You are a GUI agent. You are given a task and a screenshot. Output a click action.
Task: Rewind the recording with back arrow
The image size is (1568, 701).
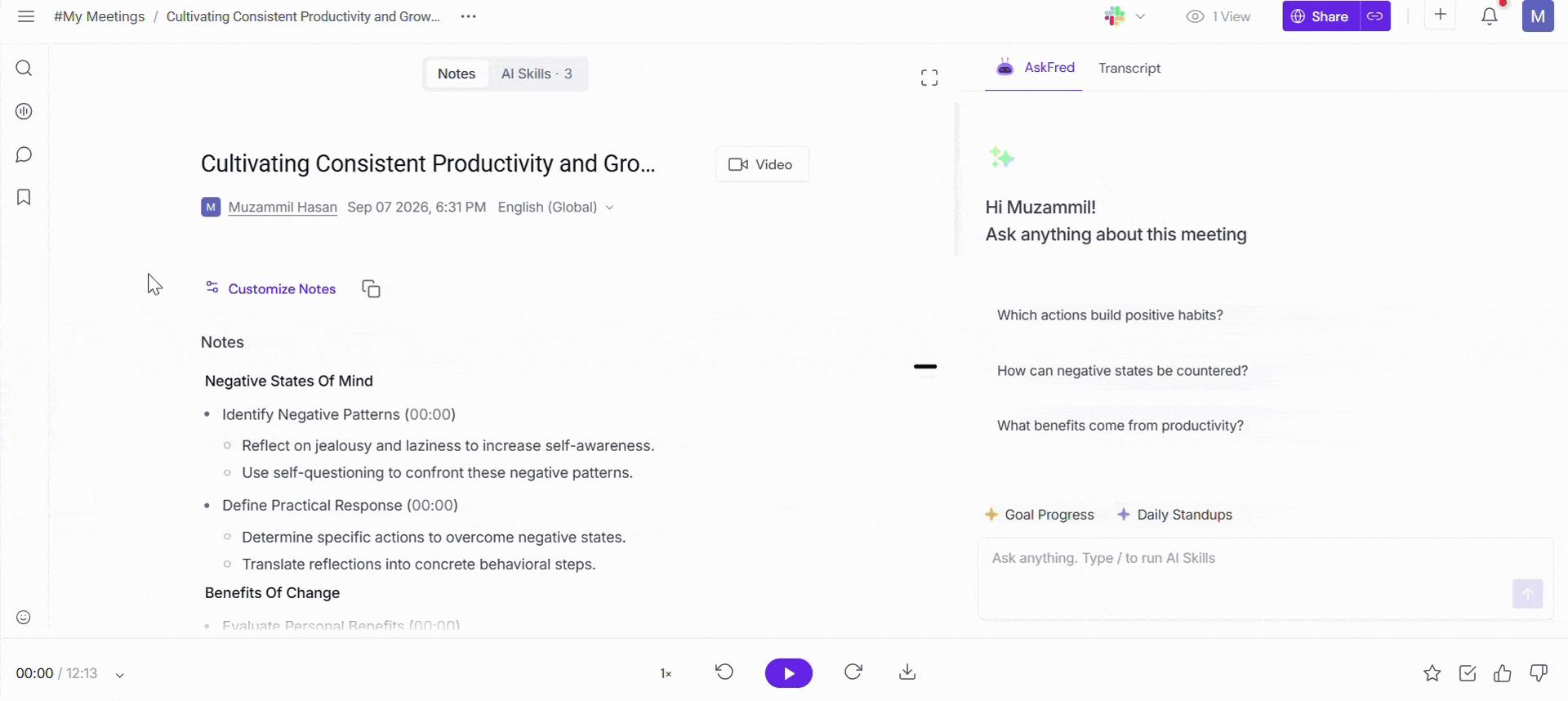[x=724, y=672]
